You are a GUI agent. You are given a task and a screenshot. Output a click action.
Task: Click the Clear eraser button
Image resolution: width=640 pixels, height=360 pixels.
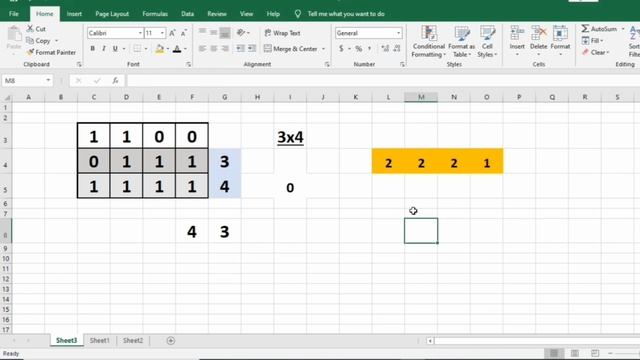coord(596,52)
